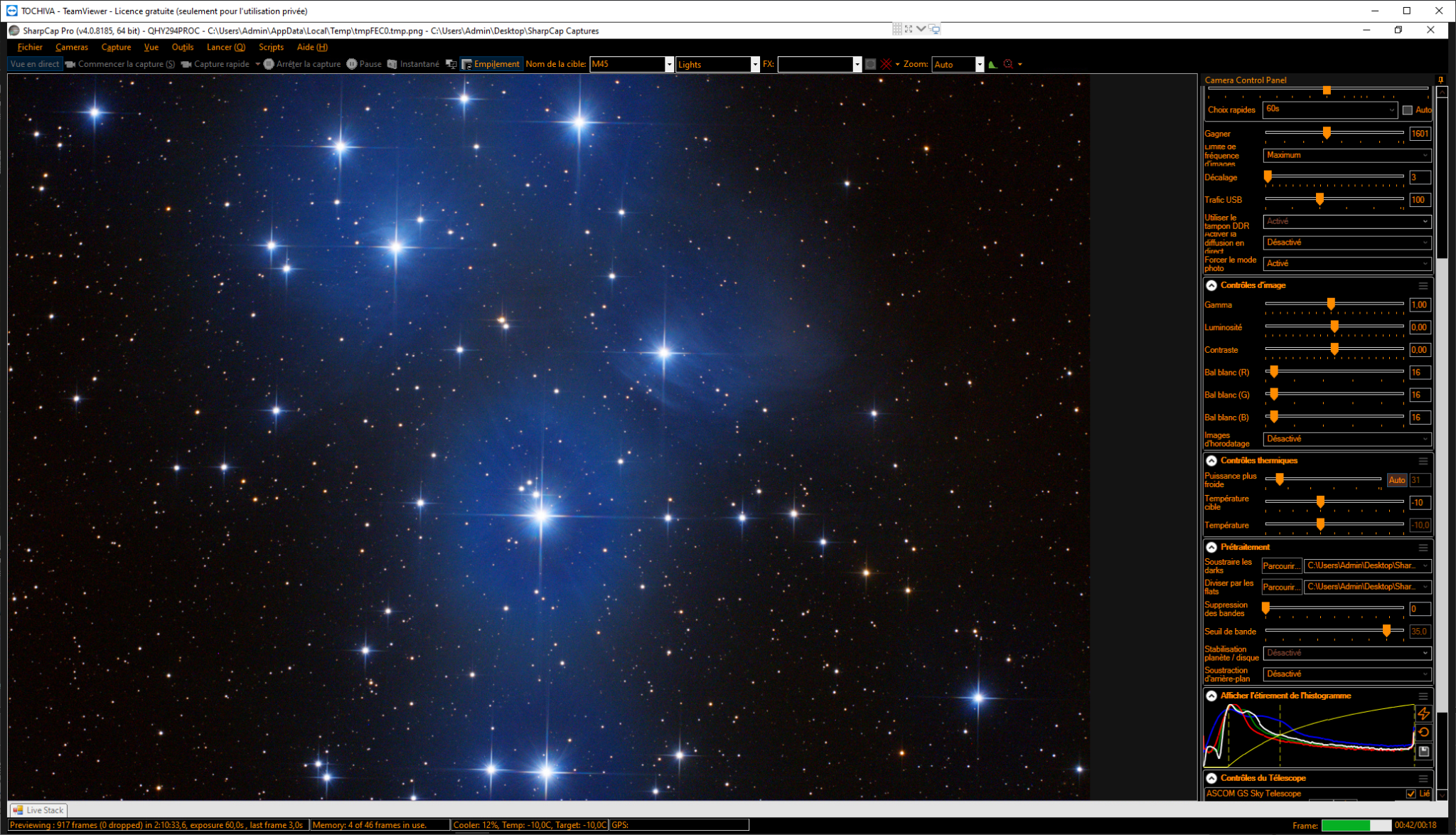
Task: Click the Frame progress bar in status bar
Action: pos(1356,825)
